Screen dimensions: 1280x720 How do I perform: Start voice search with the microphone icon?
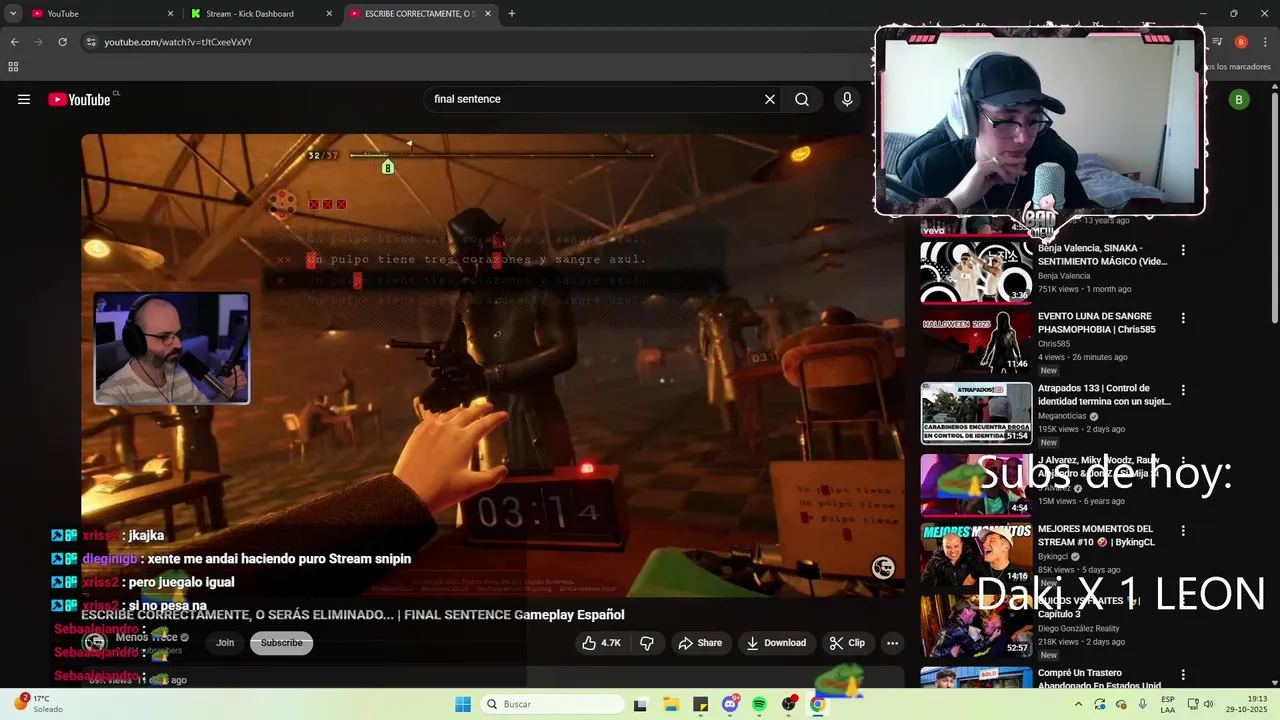click(x=847, y=99)
